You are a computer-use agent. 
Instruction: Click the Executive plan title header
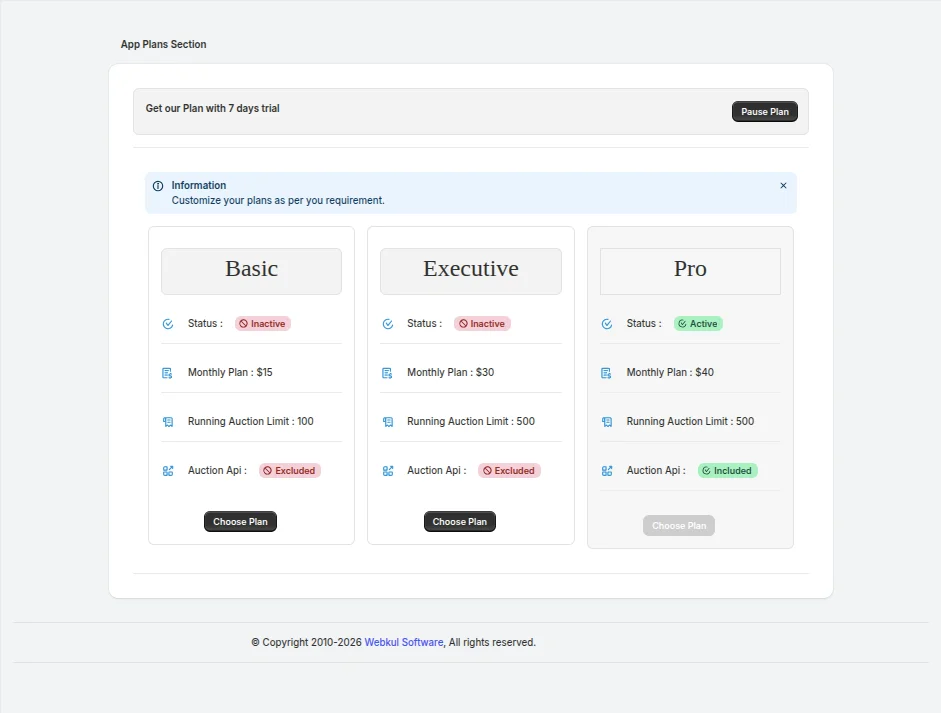pyautogui.click(x=471, y=271)
